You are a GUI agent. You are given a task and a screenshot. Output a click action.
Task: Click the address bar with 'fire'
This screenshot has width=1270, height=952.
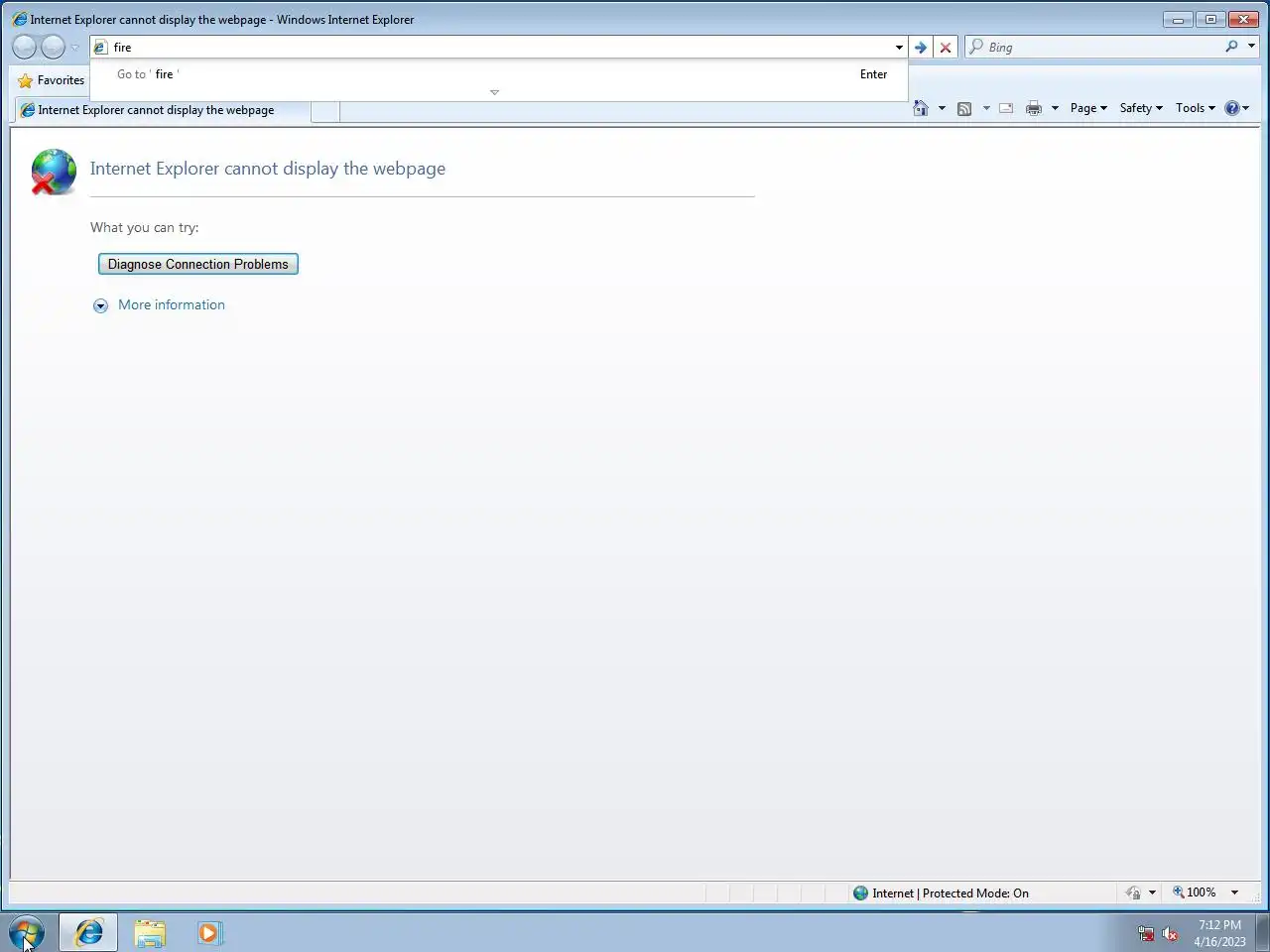493,47
